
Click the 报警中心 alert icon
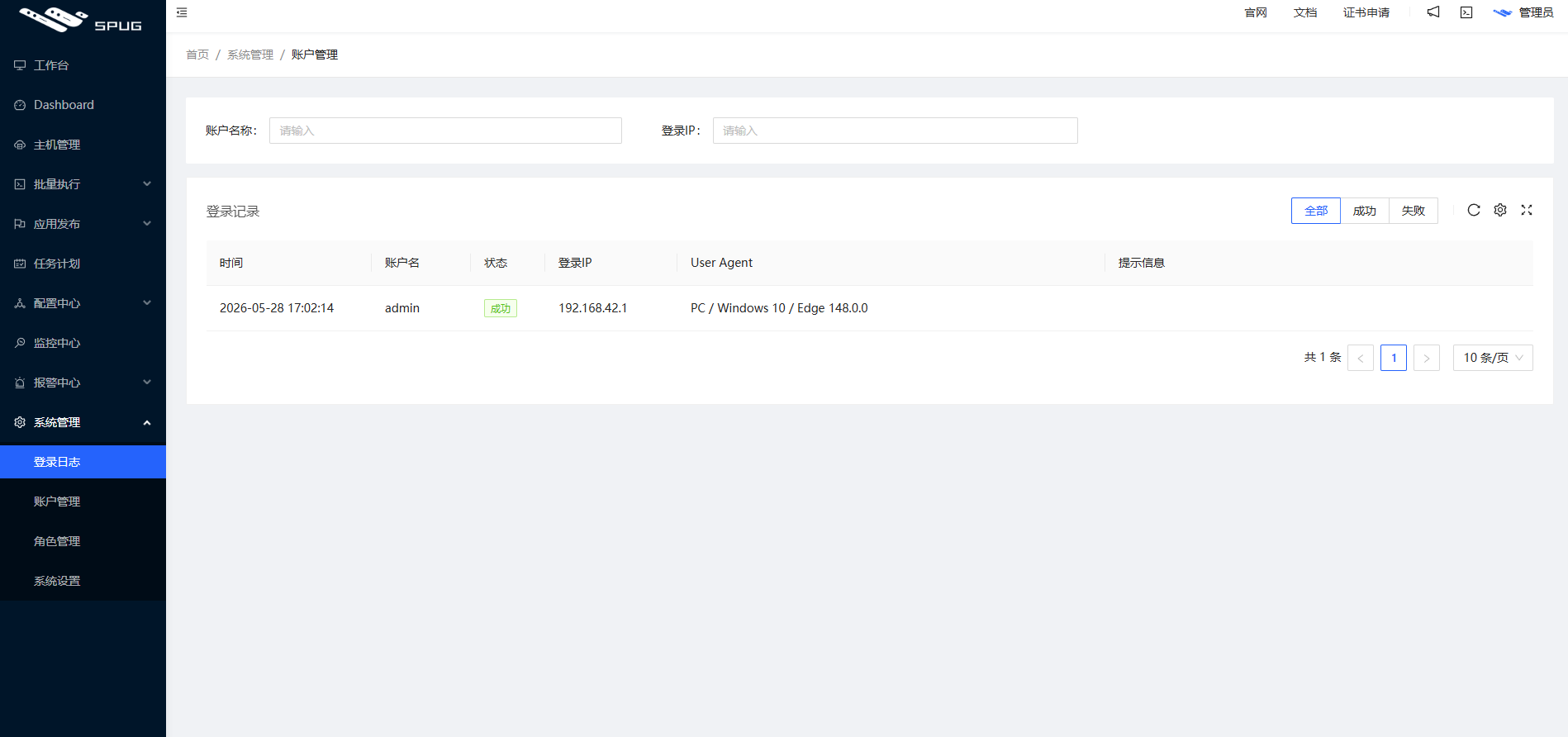tap(20, 383)
